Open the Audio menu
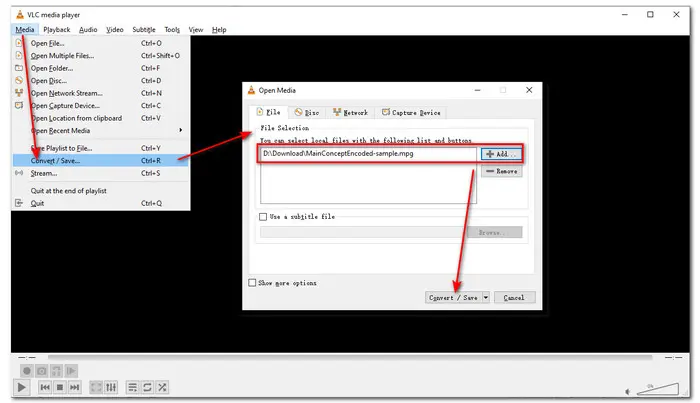700x403 pixels. point(88,29)
